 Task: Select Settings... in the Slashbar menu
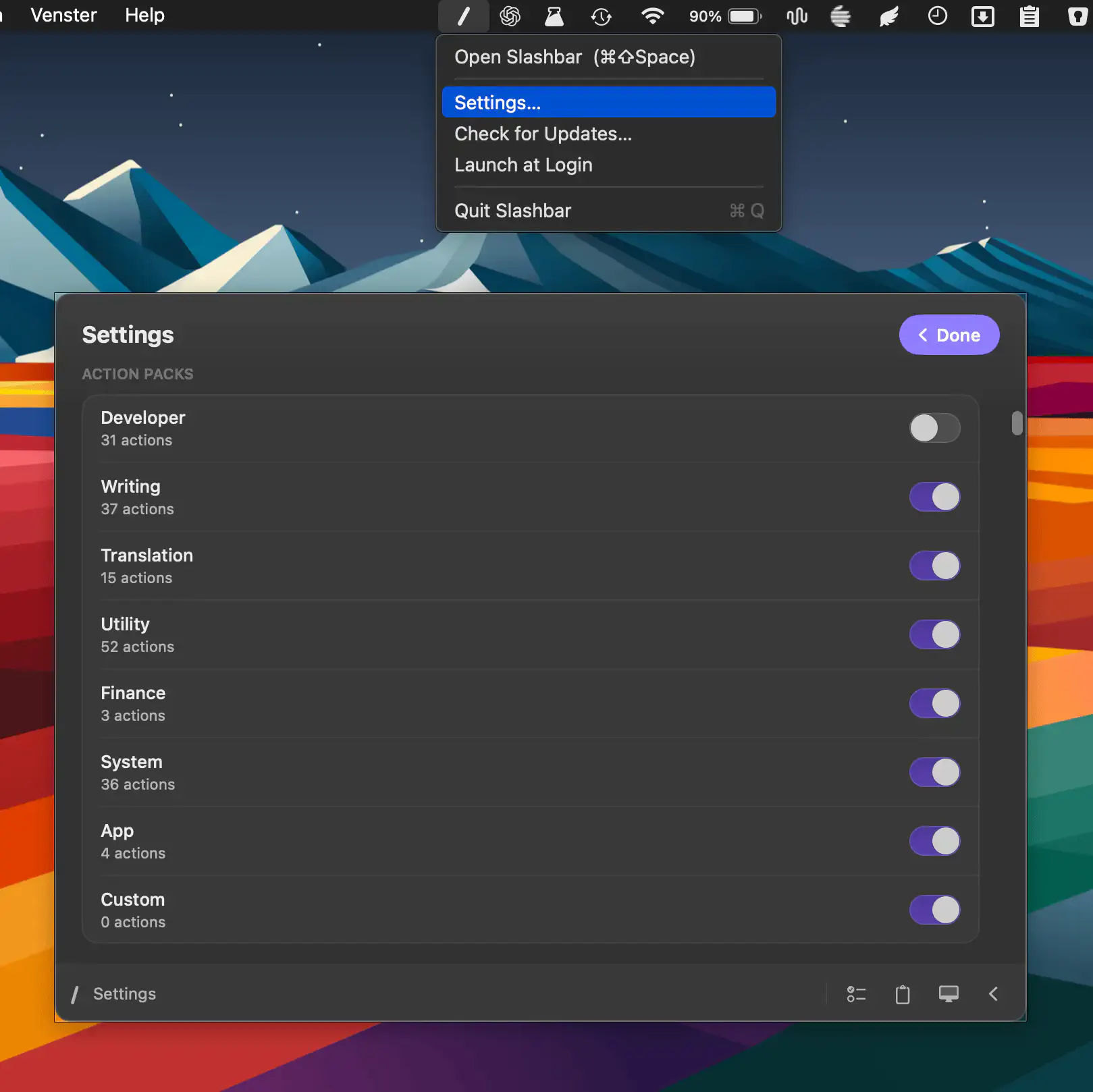(x=608, y=103)
